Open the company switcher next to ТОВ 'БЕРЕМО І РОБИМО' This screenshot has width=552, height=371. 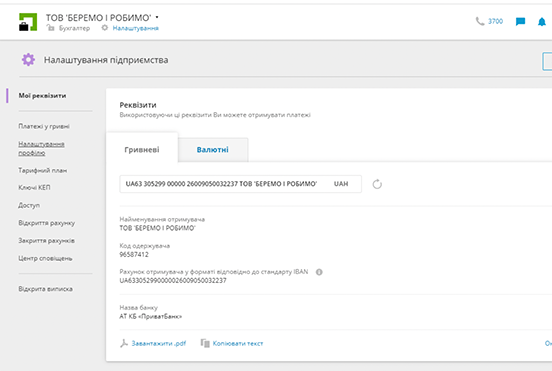click(157, 17)
